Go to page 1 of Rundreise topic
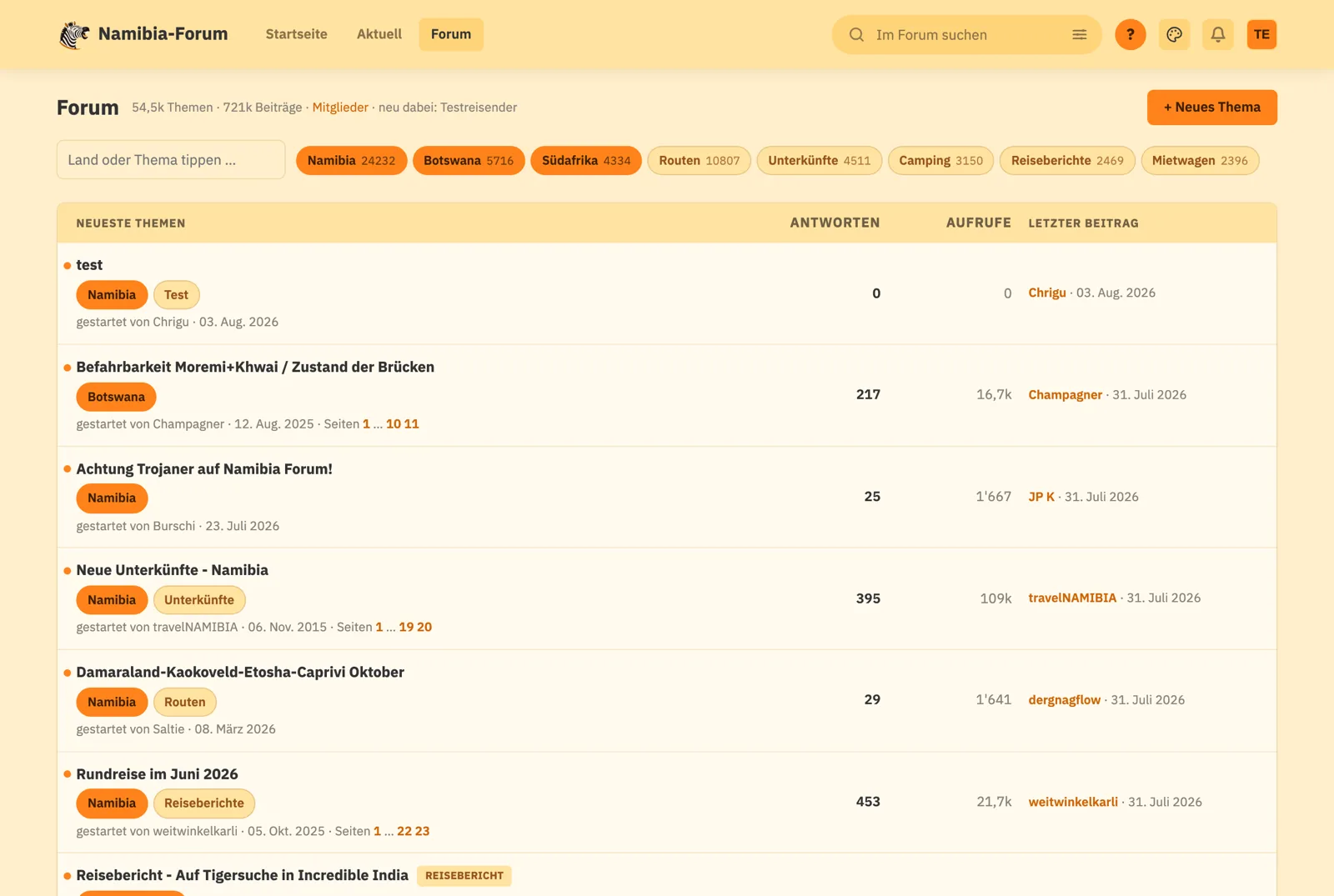 pyautogui.click(x=378, y=832)
